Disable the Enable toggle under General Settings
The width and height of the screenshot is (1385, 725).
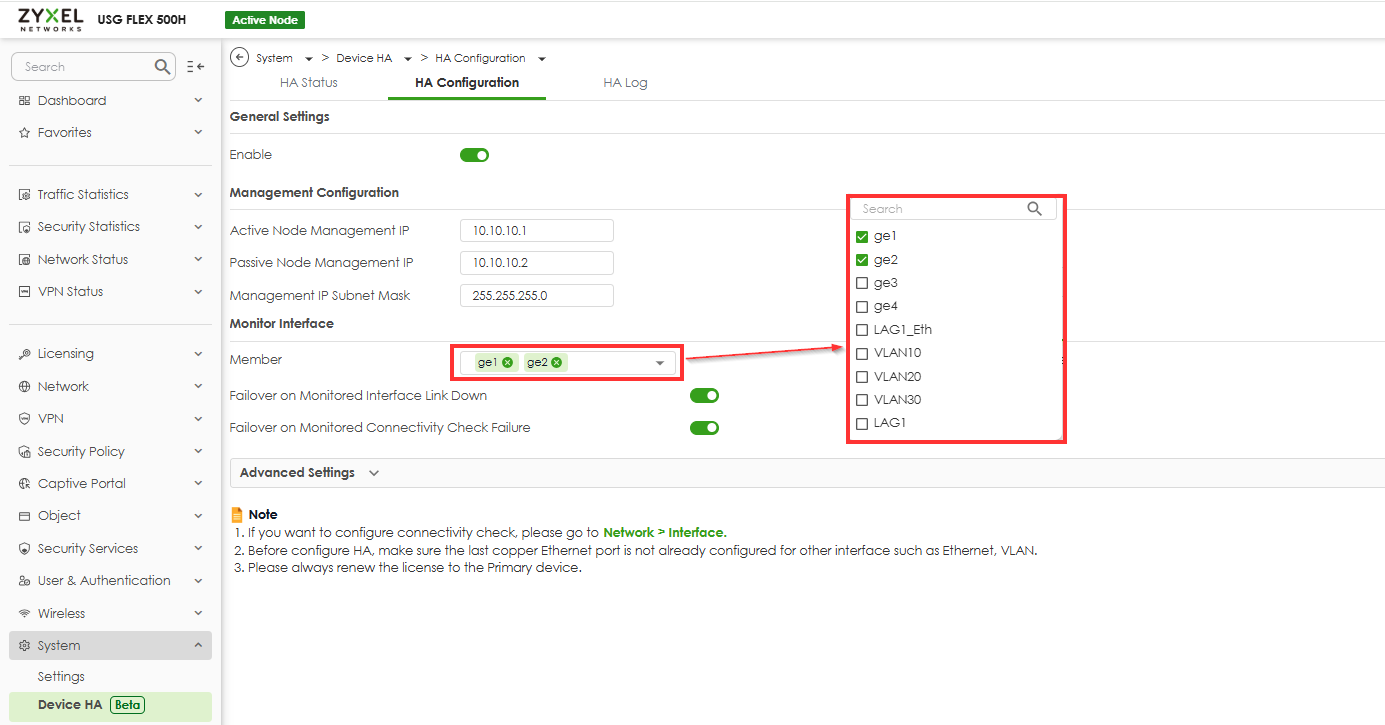click(474, 154)
